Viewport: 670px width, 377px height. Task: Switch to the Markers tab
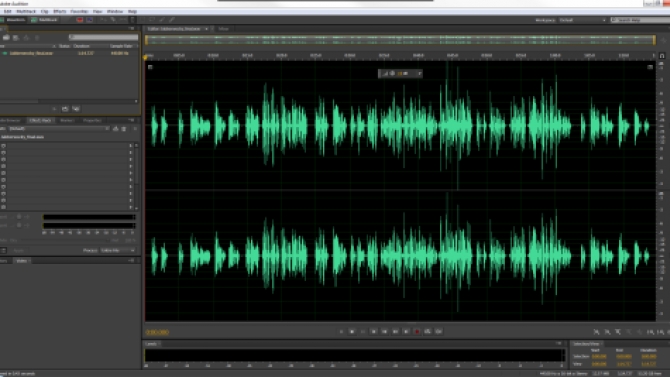67,121
